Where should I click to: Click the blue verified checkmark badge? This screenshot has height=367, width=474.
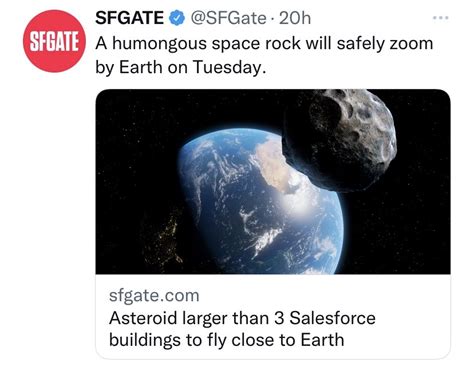[x=177, y=18]
